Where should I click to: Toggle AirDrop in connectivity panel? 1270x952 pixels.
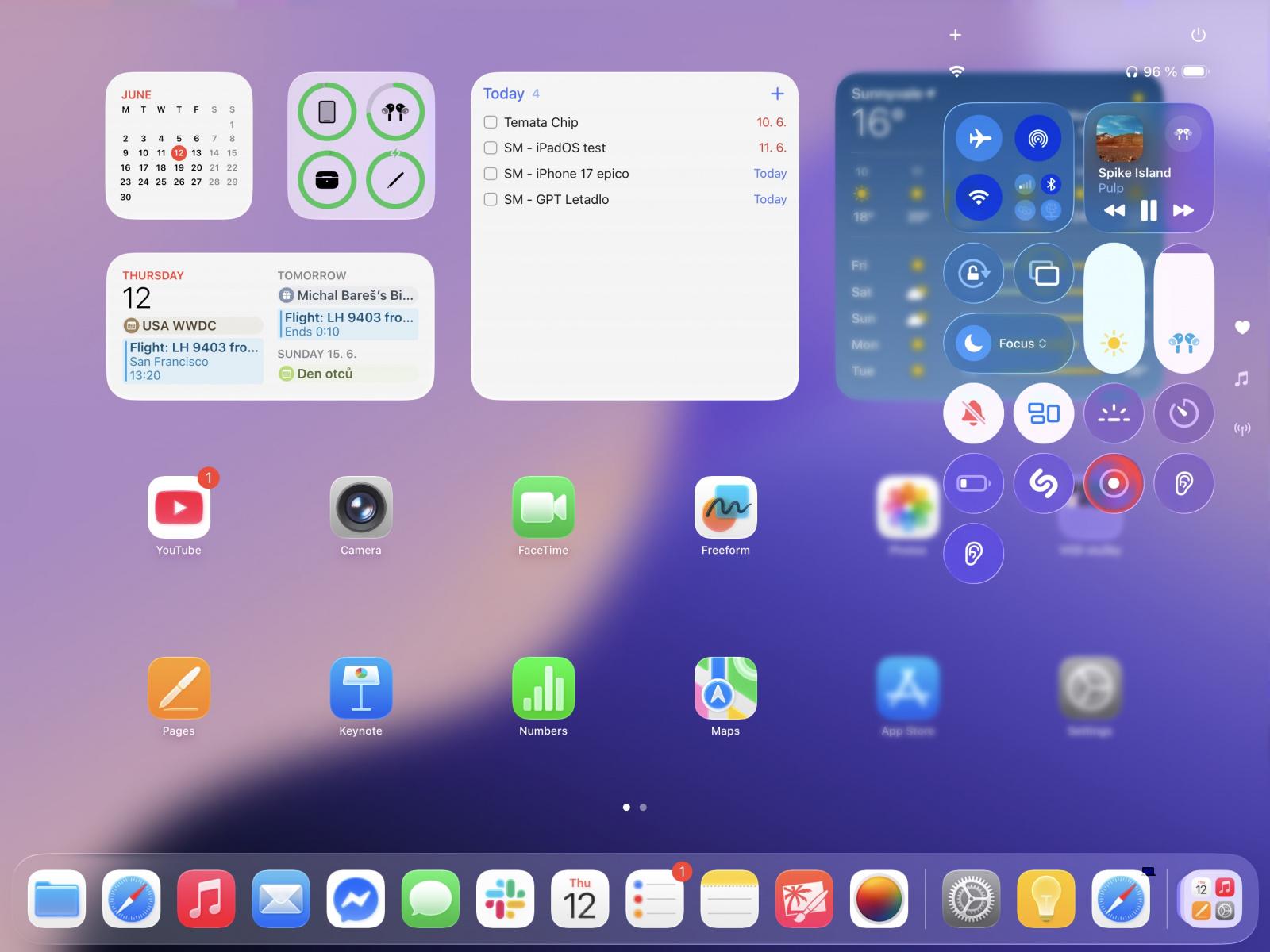(1037, 138)
